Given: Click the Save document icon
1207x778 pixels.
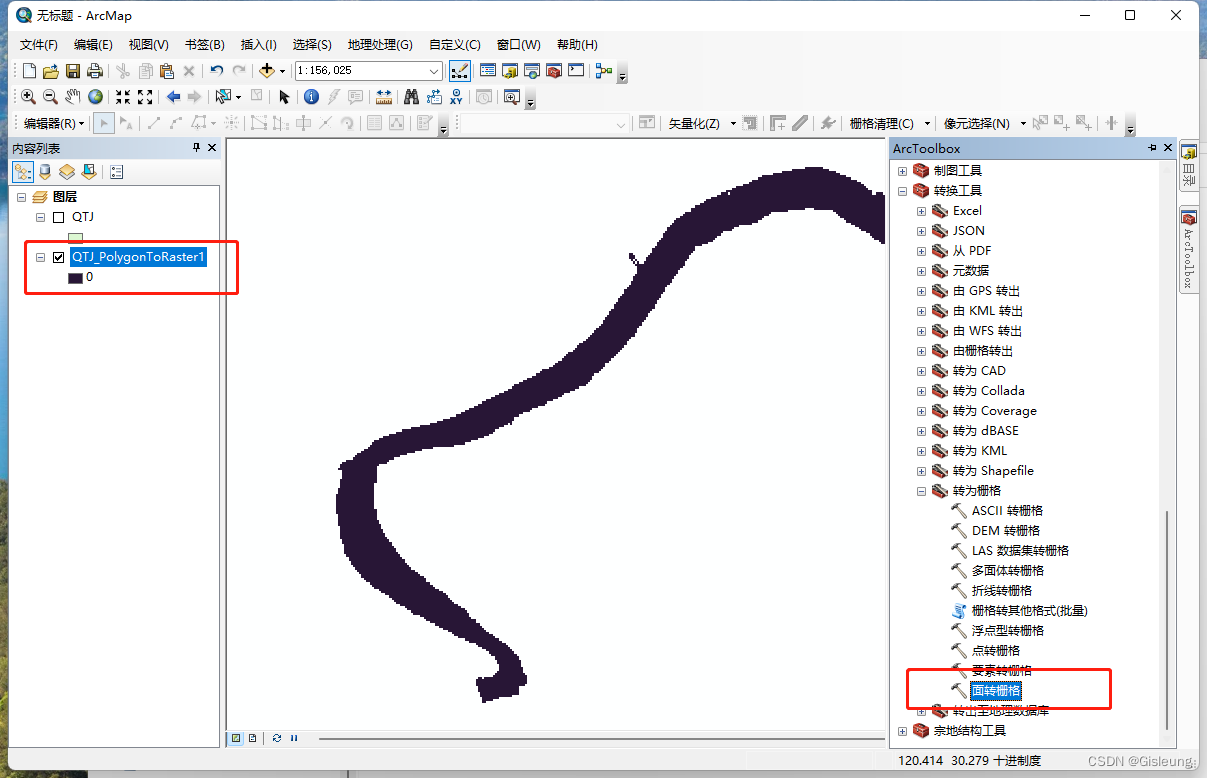Looking at the screenshot, I should pyautogui.click(x=73, y=71).
